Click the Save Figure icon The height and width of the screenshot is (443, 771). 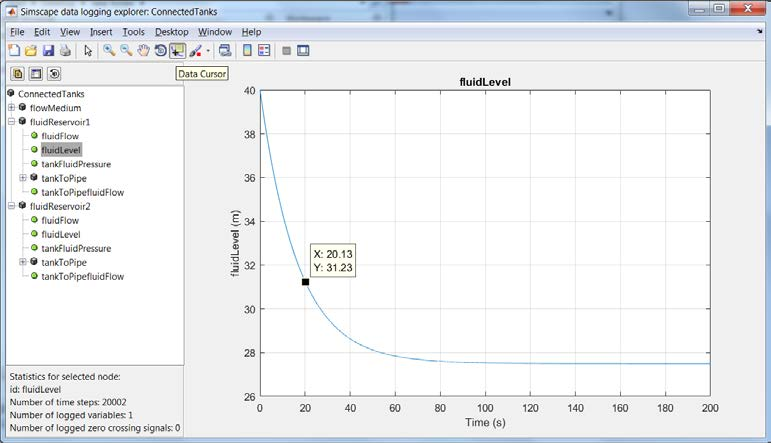pos(48,50)
